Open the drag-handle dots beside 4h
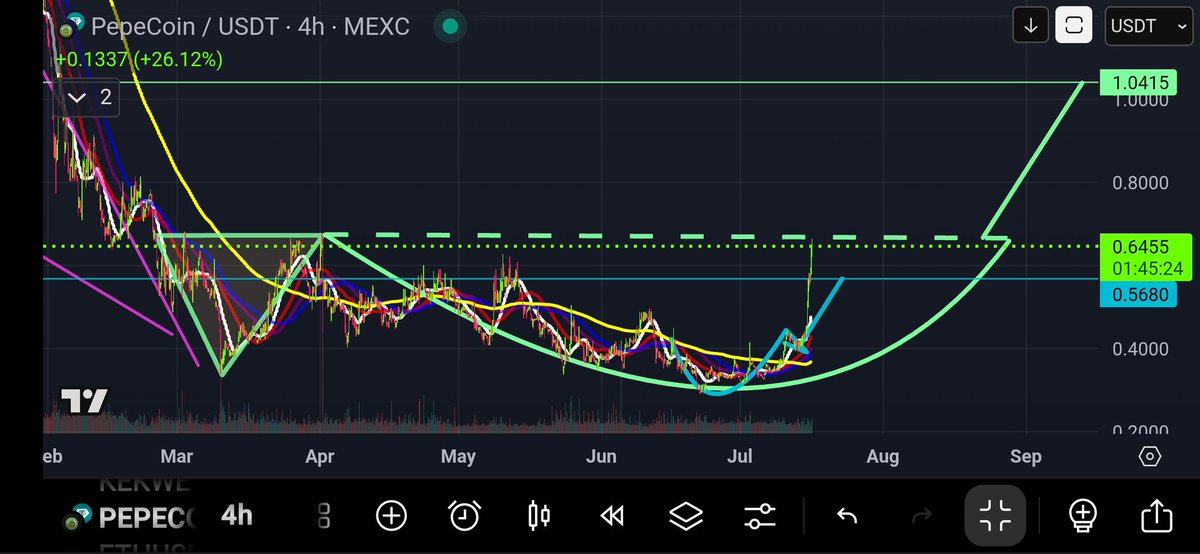 (324, 516)
